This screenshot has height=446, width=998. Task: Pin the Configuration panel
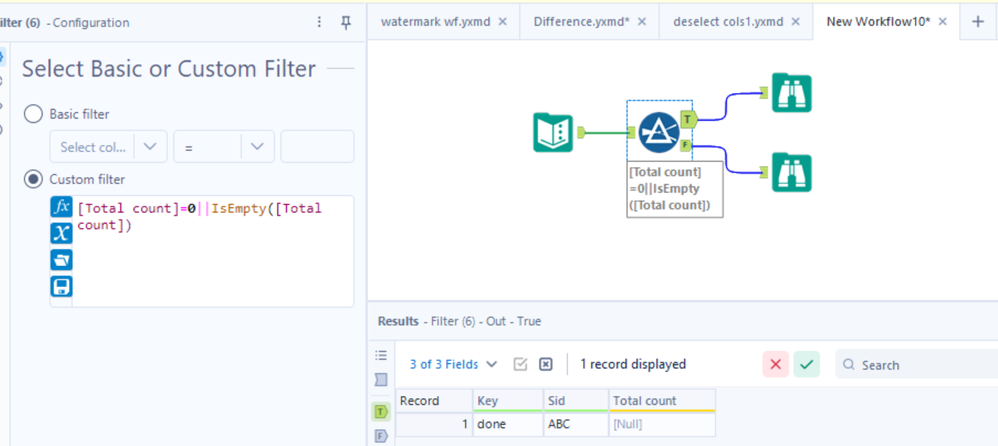click(x=346, y=22)
